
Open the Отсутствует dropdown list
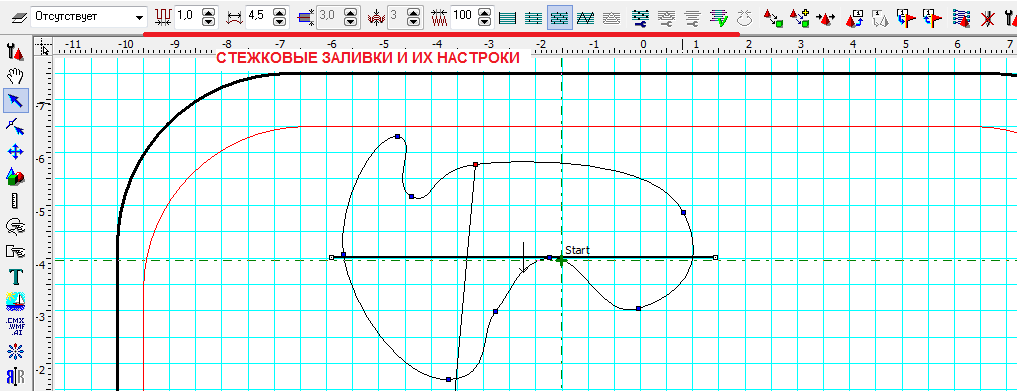click(139, 18)
